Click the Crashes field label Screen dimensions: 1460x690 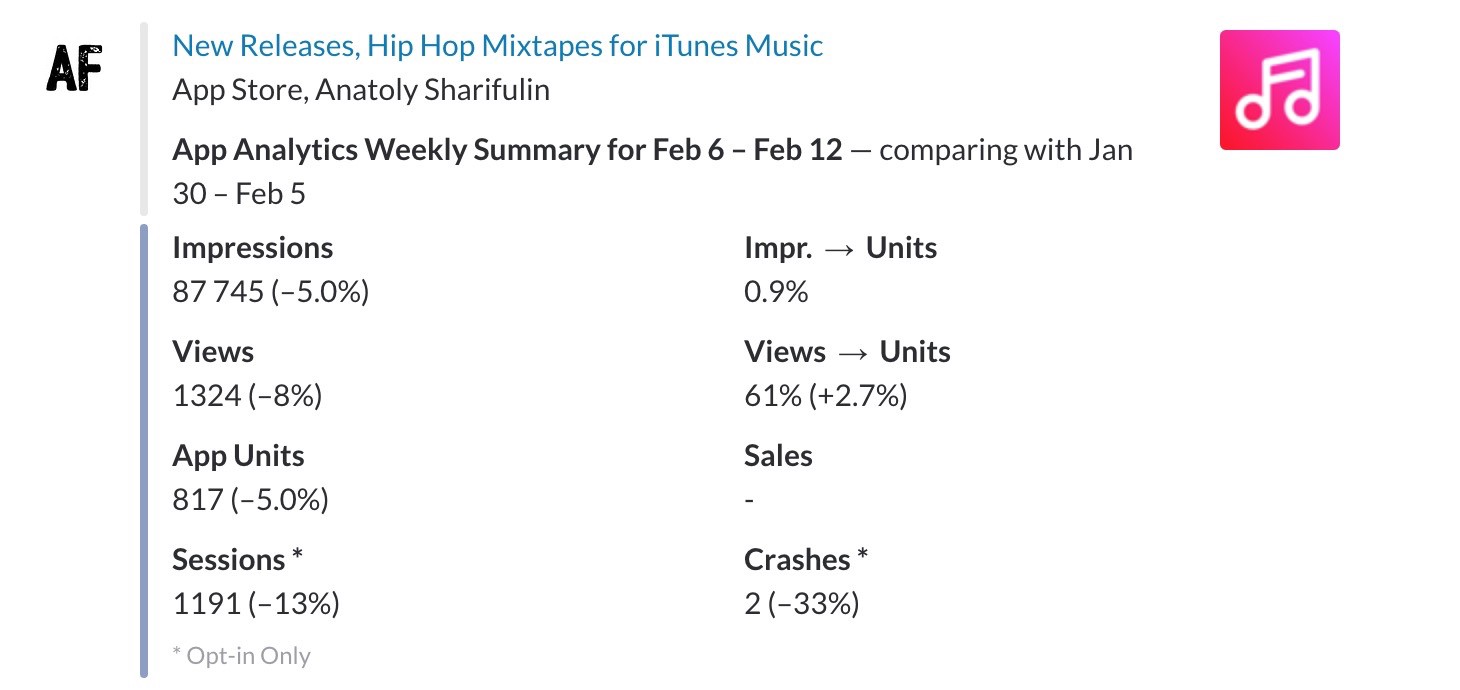pos(806,560)
